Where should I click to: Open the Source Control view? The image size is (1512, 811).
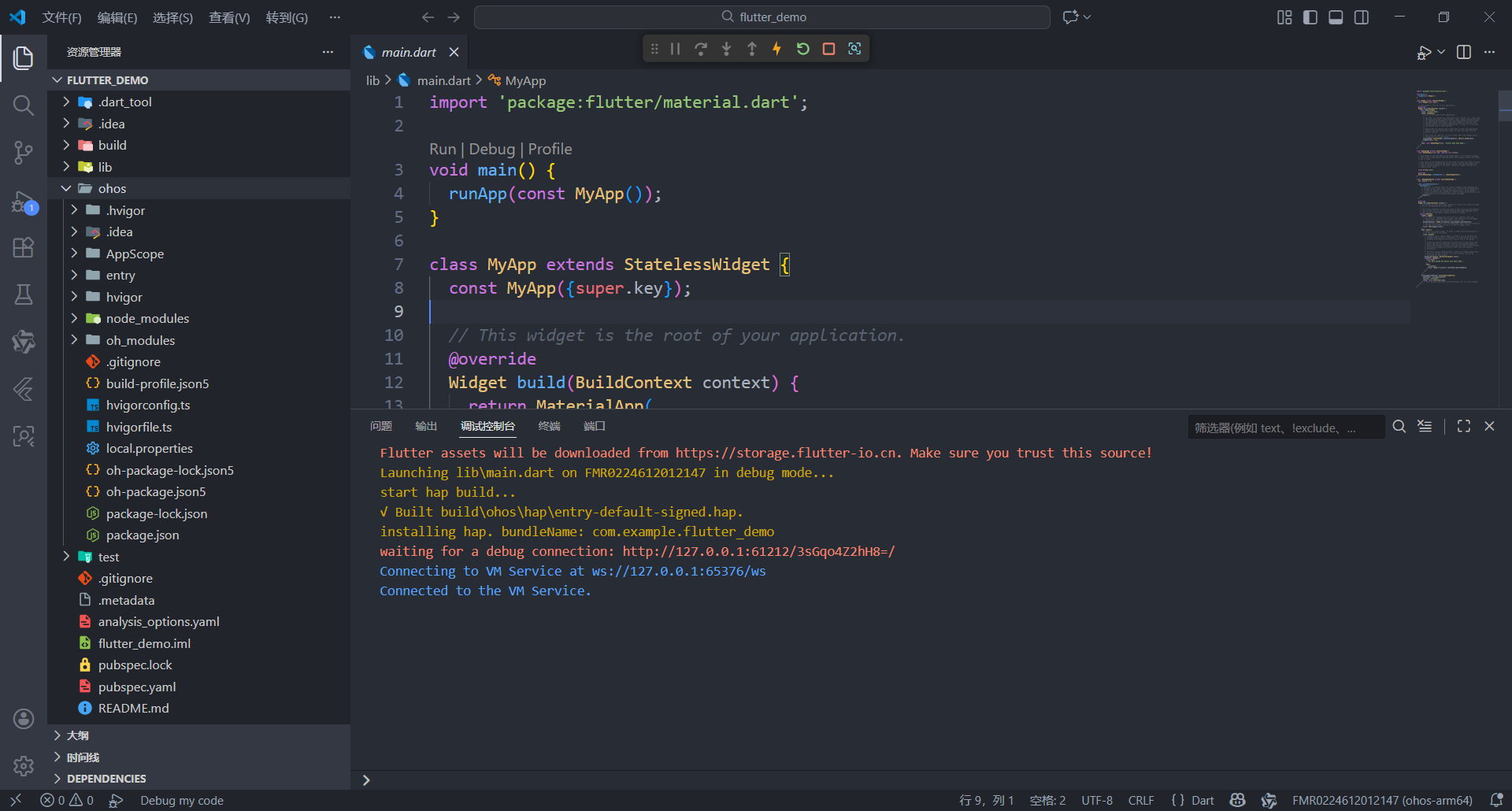(x=24, y=153)
